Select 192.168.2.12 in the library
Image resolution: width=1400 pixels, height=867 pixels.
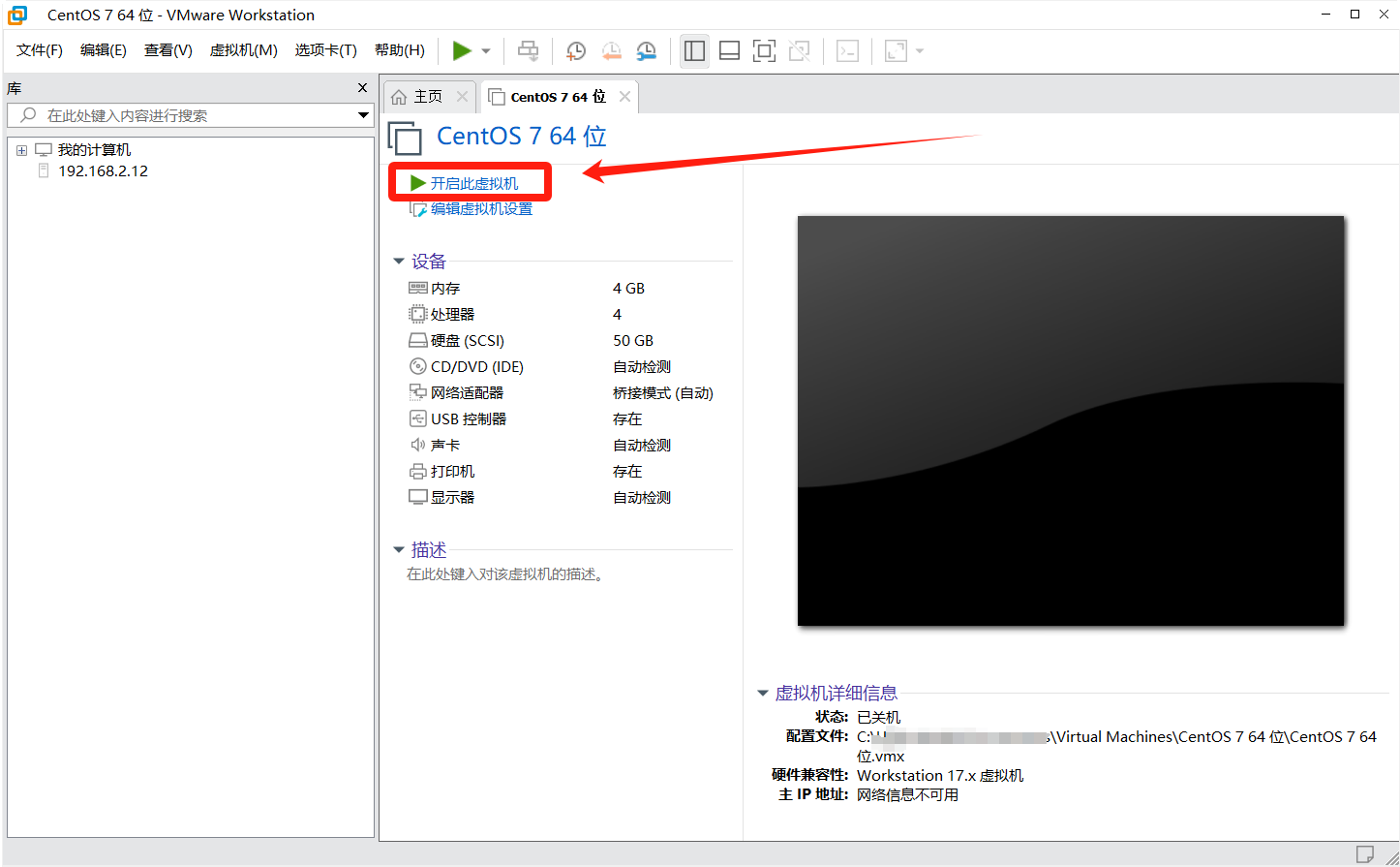(x=103, y=171)
